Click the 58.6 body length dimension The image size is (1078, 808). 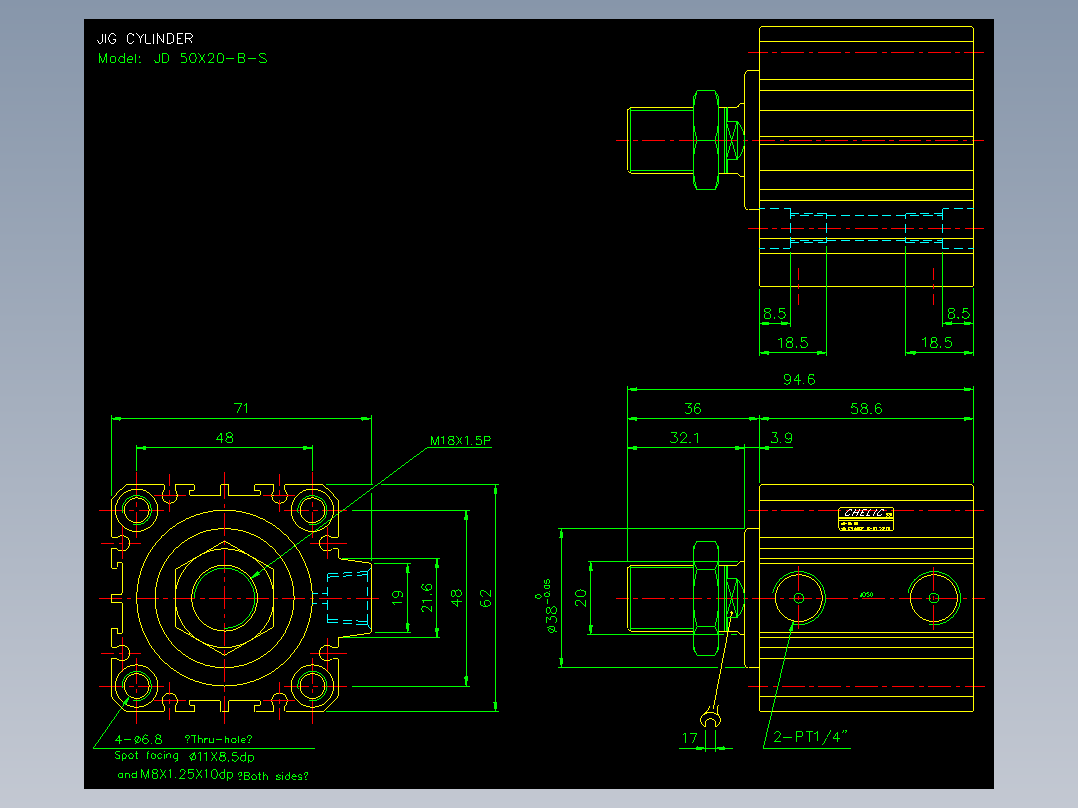coord(866,408)
